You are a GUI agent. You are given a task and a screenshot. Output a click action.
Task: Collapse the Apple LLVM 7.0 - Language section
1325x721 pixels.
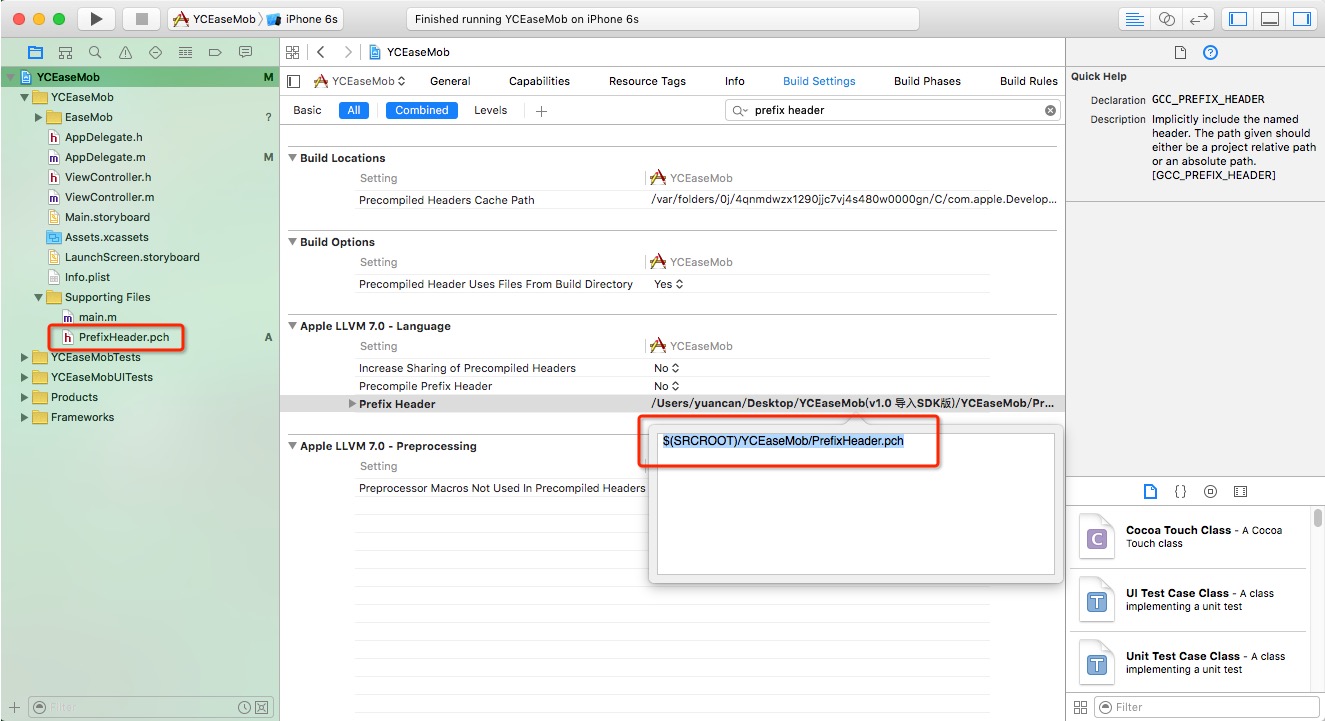coord(293,326)
